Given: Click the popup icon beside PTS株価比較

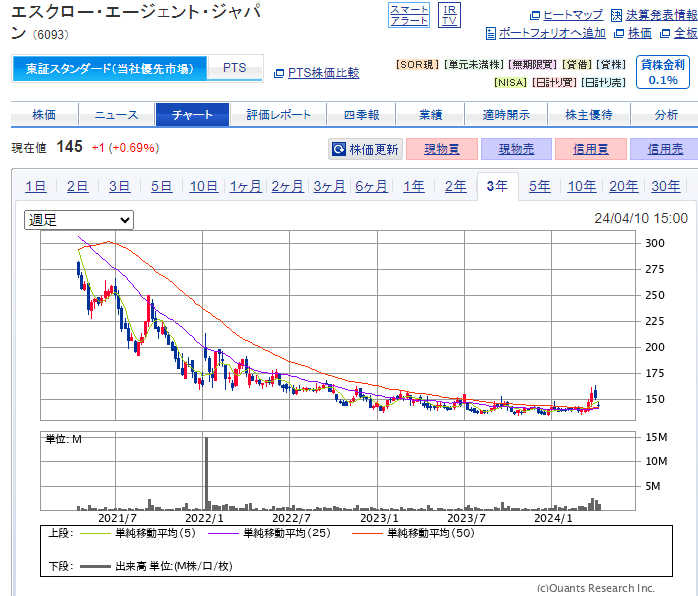Looking at the screenshot, I should (x=279, y=73).
